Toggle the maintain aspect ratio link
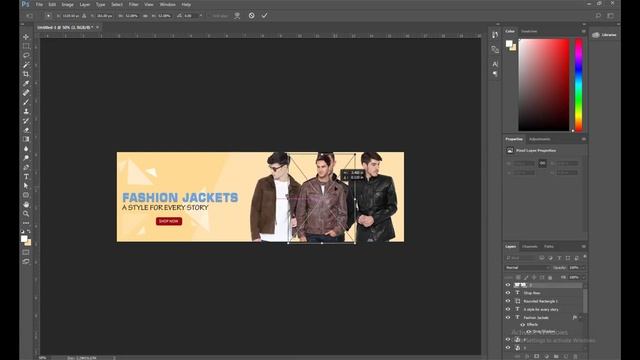Image resolution: width=640 pixels, height=360 pixels. pyautogui.click(x=145, y=16)
